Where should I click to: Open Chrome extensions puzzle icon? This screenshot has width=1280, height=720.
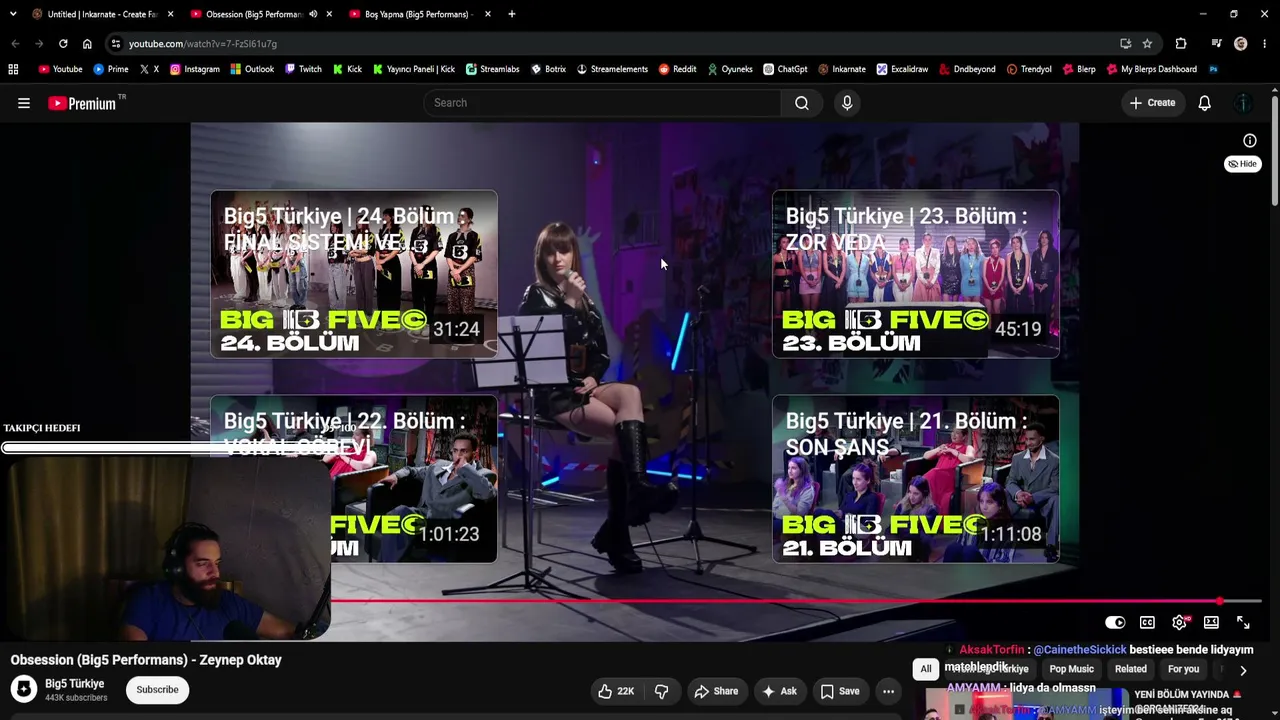(x=1181, y=44)
